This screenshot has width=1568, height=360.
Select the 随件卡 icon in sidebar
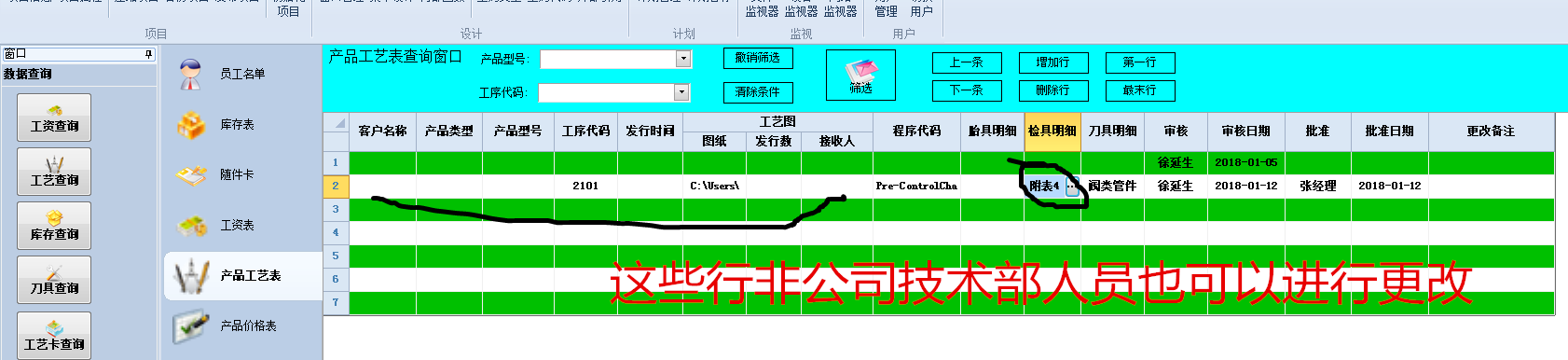[x=191, y=175]
